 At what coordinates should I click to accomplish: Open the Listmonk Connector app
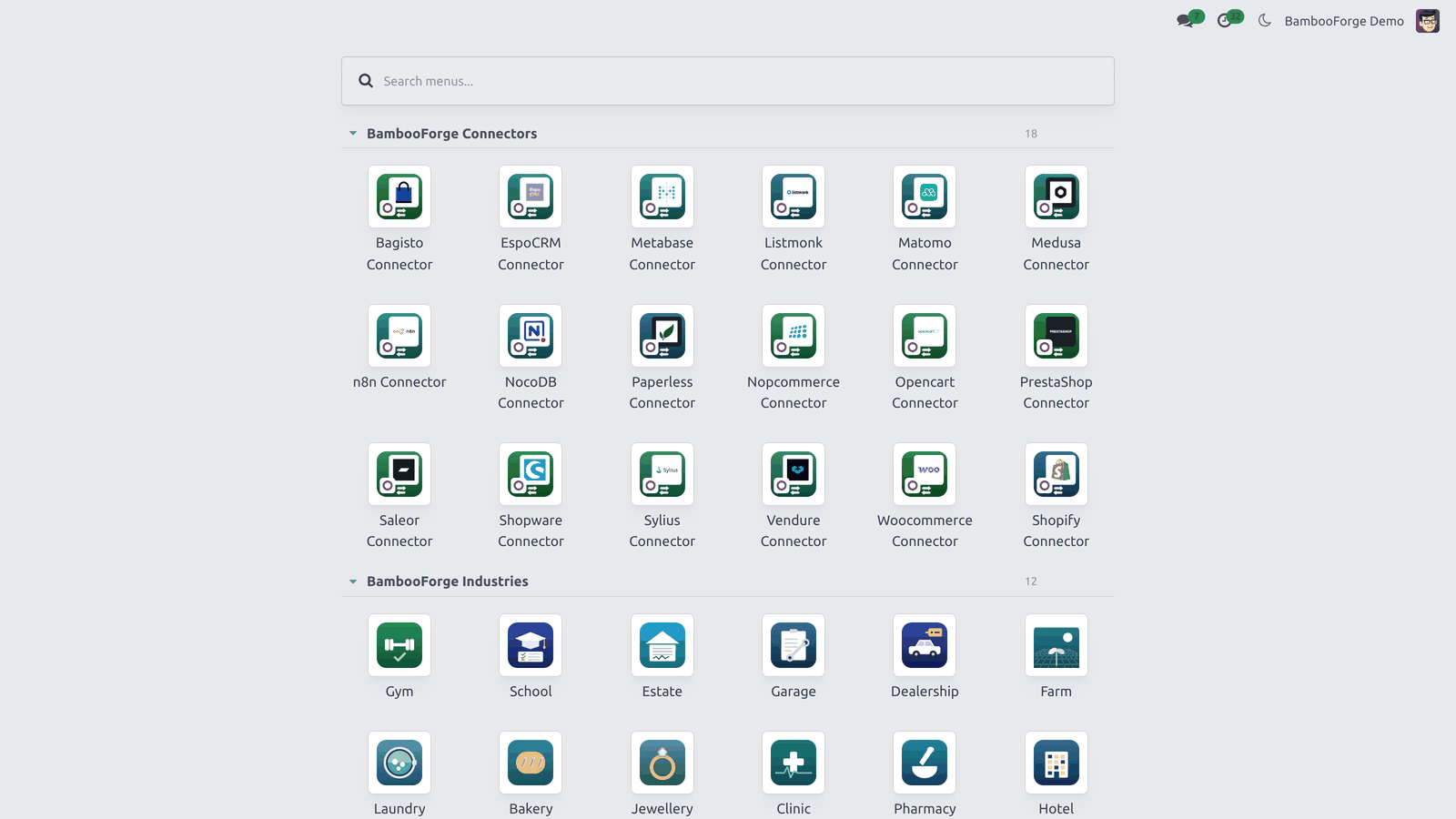(794, 197)
